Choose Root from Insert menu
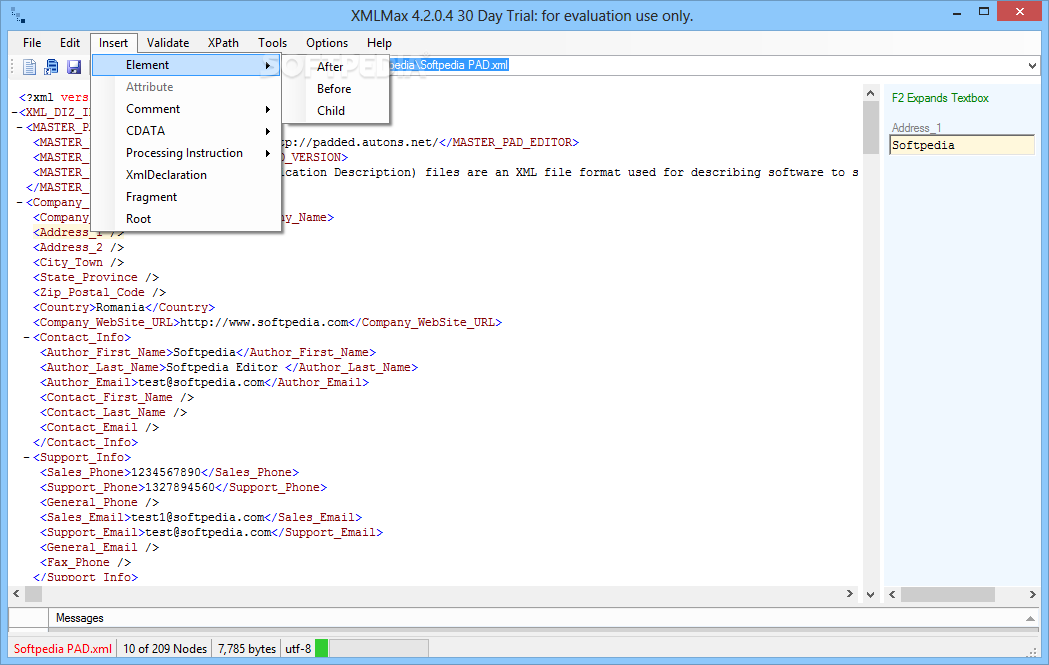The height and width of the screenshot is (665, 1049). 186,219
